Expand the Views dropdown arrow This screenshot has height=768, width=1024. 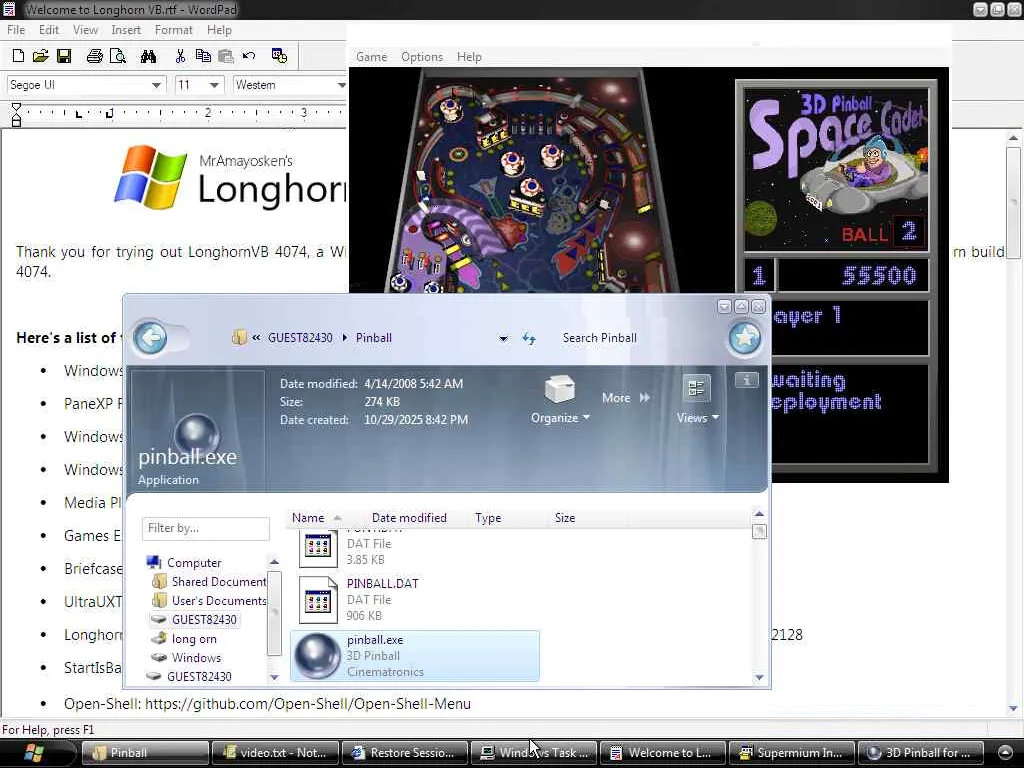tap(716, 418)
